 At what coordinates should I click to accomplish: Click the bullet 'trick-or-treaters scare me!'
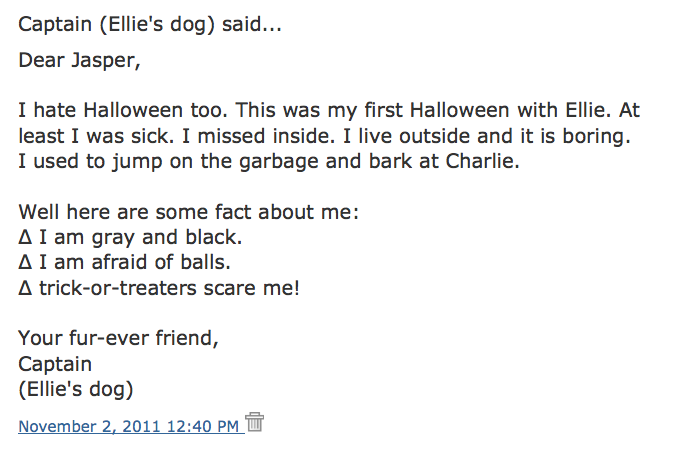170,288
